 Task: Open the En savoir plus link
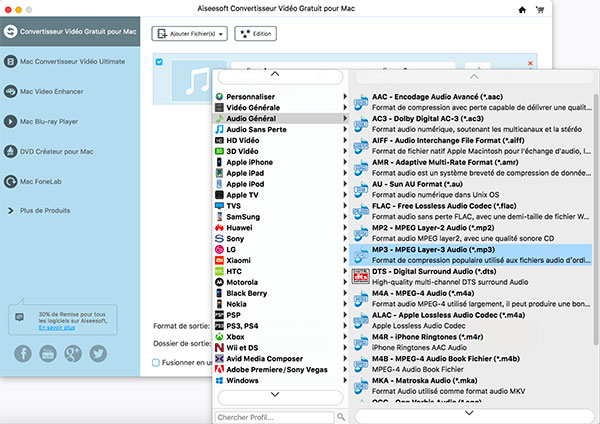[x=56, y=328]
